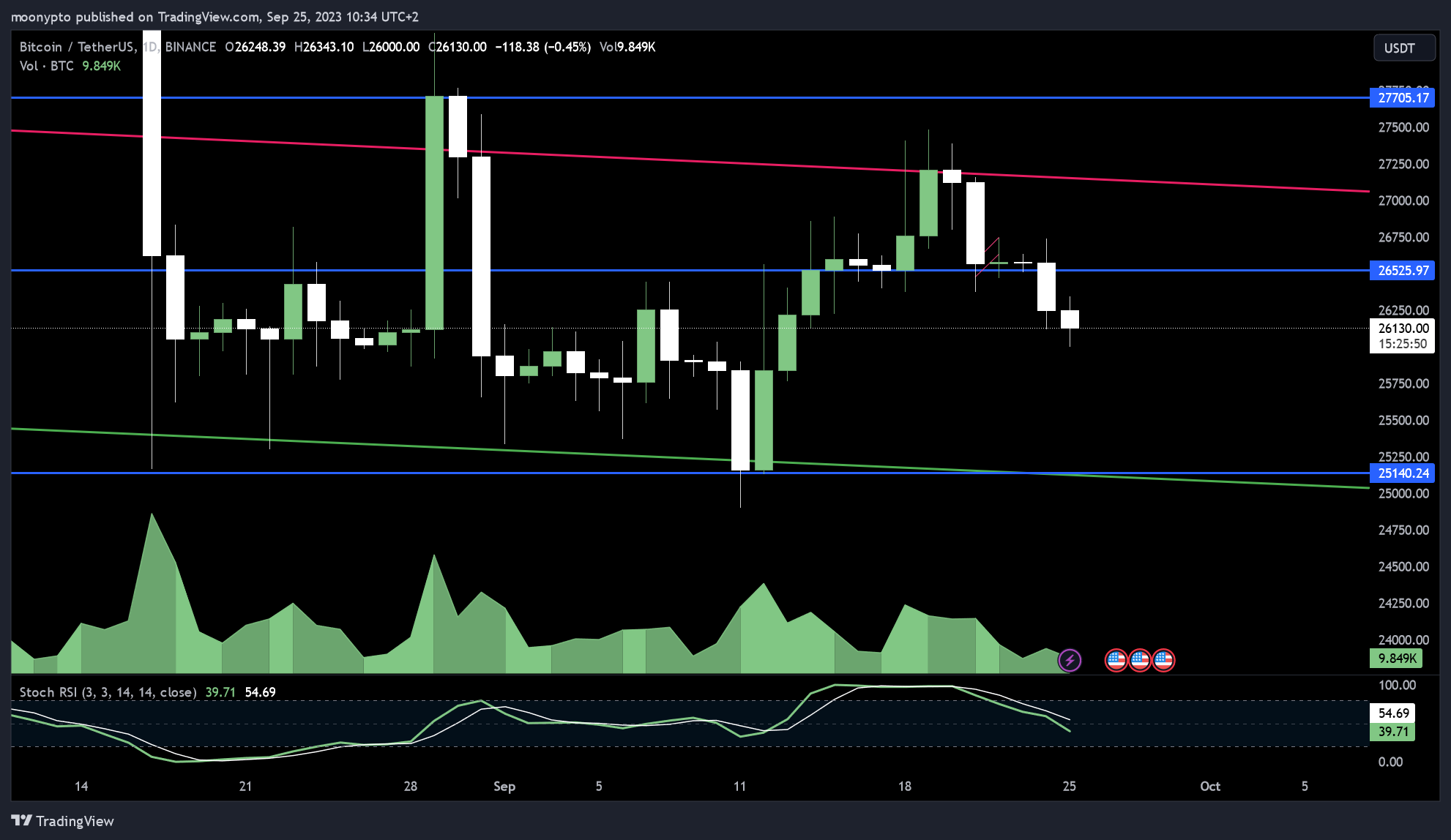Click the 27000.00 price axis label
The image size is (1451, 840).
pyautogui.click(x=1403, y=200)
